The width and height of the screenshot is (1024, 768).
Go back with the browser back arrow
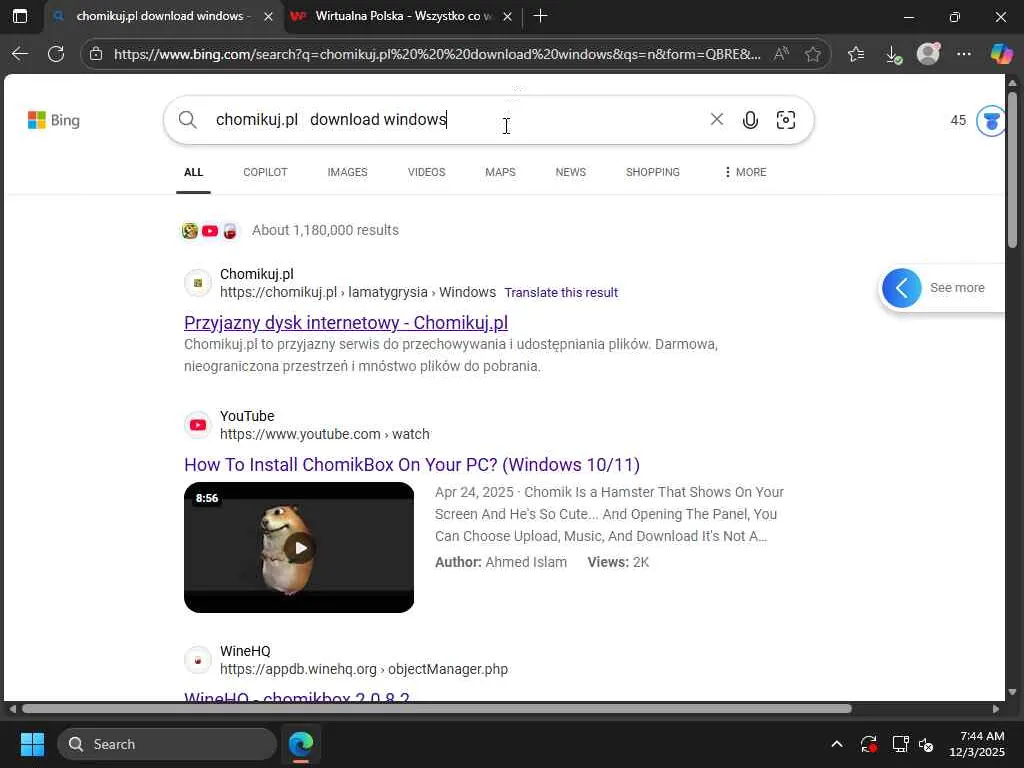tap(20, 54)
